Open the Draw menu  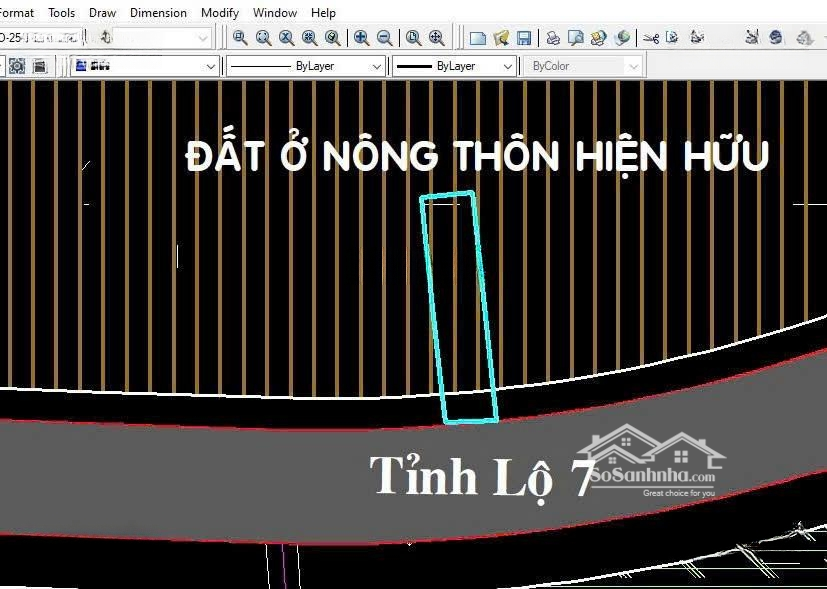tap(102, 13)
